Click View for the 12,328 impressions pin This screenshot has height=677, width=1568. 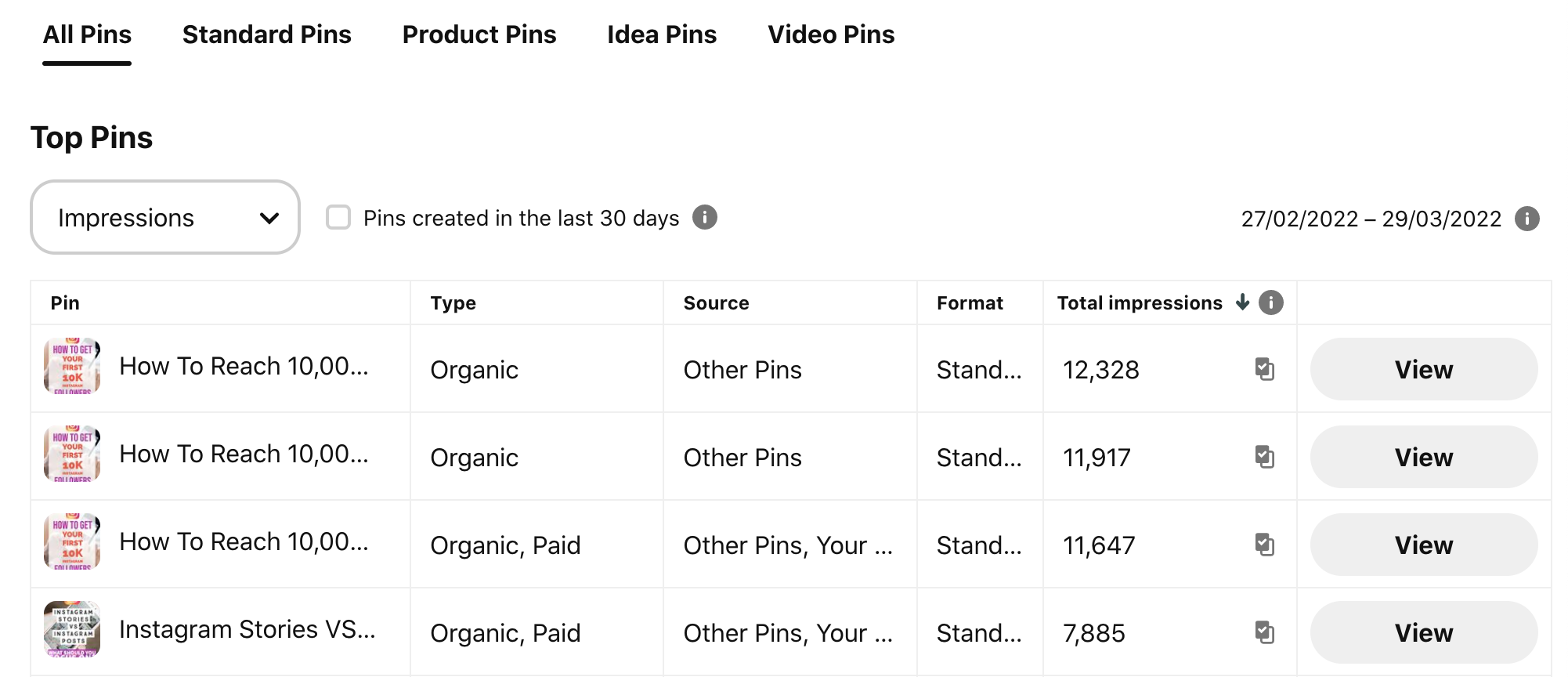pos(1423,369)
